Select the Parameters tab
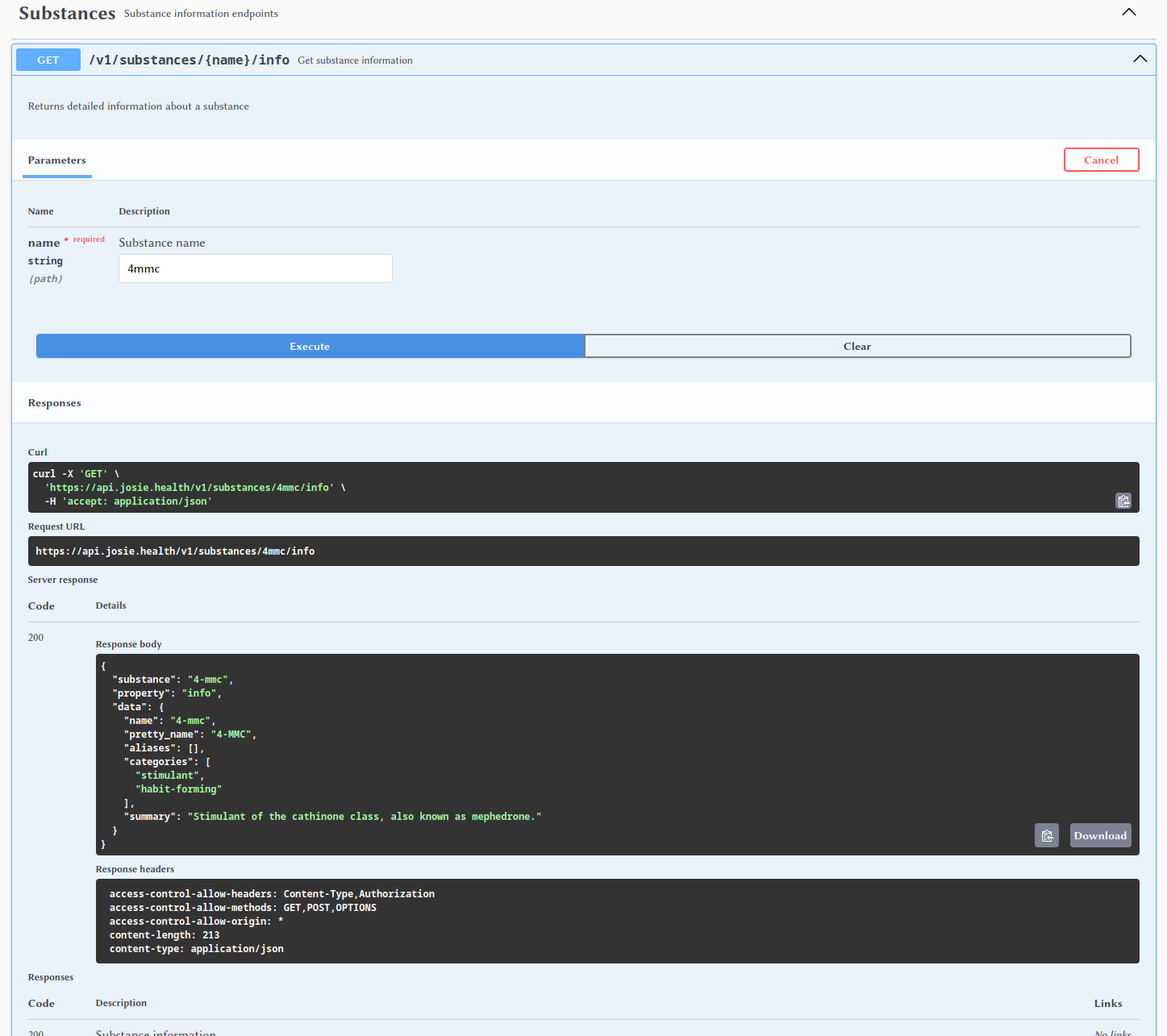1167x1036 pixels. click(56, 160)
